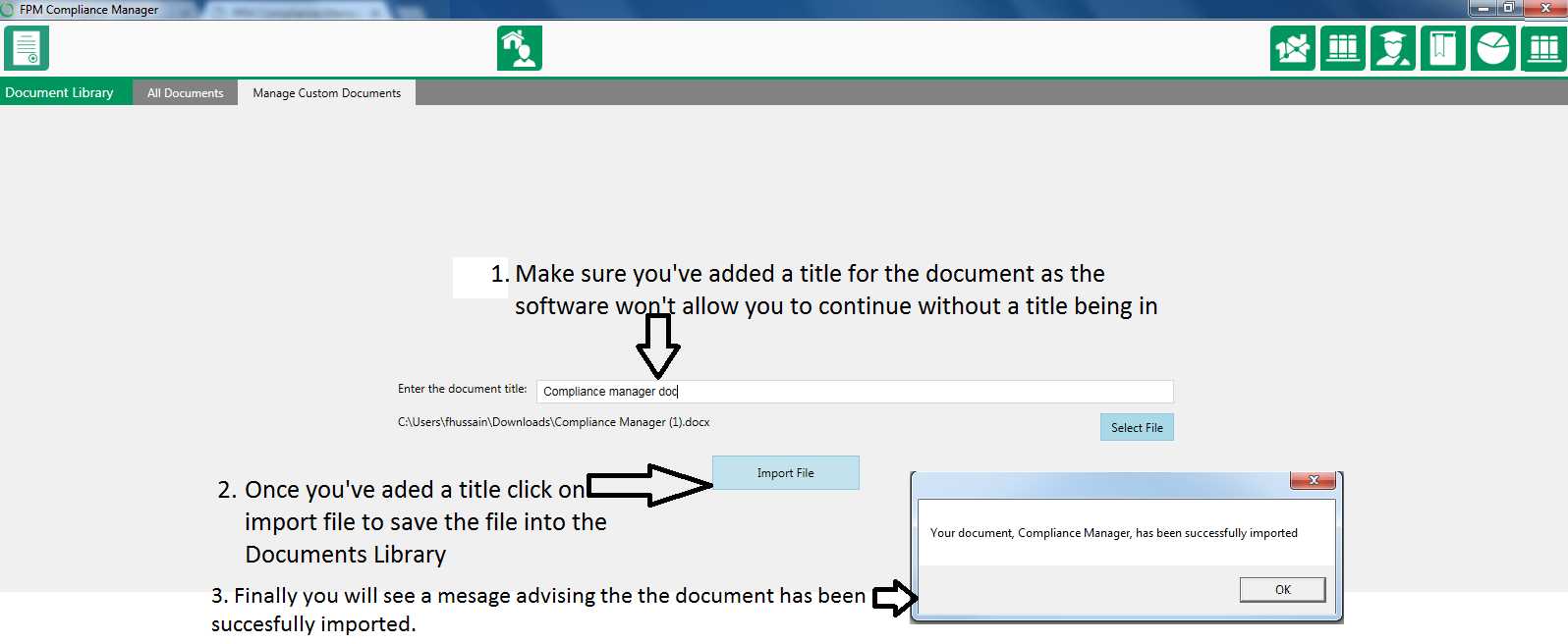1568x644 pixels.
Task: Select the Manage Custom Documents tab
Action: (x=326, y=93)
